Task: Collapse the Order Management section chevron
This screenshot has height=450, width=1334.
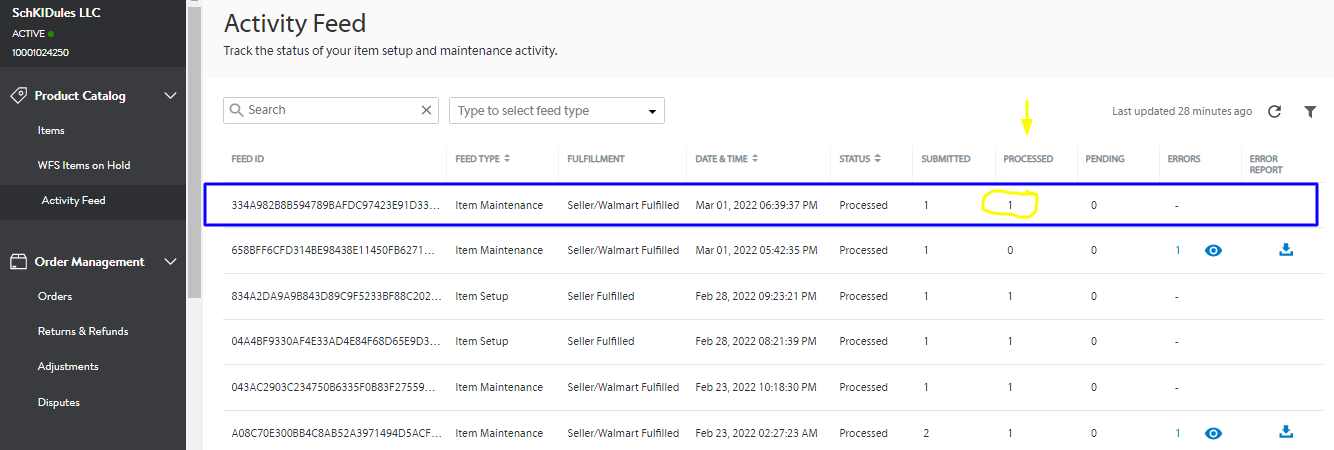Action: [170, 262]
